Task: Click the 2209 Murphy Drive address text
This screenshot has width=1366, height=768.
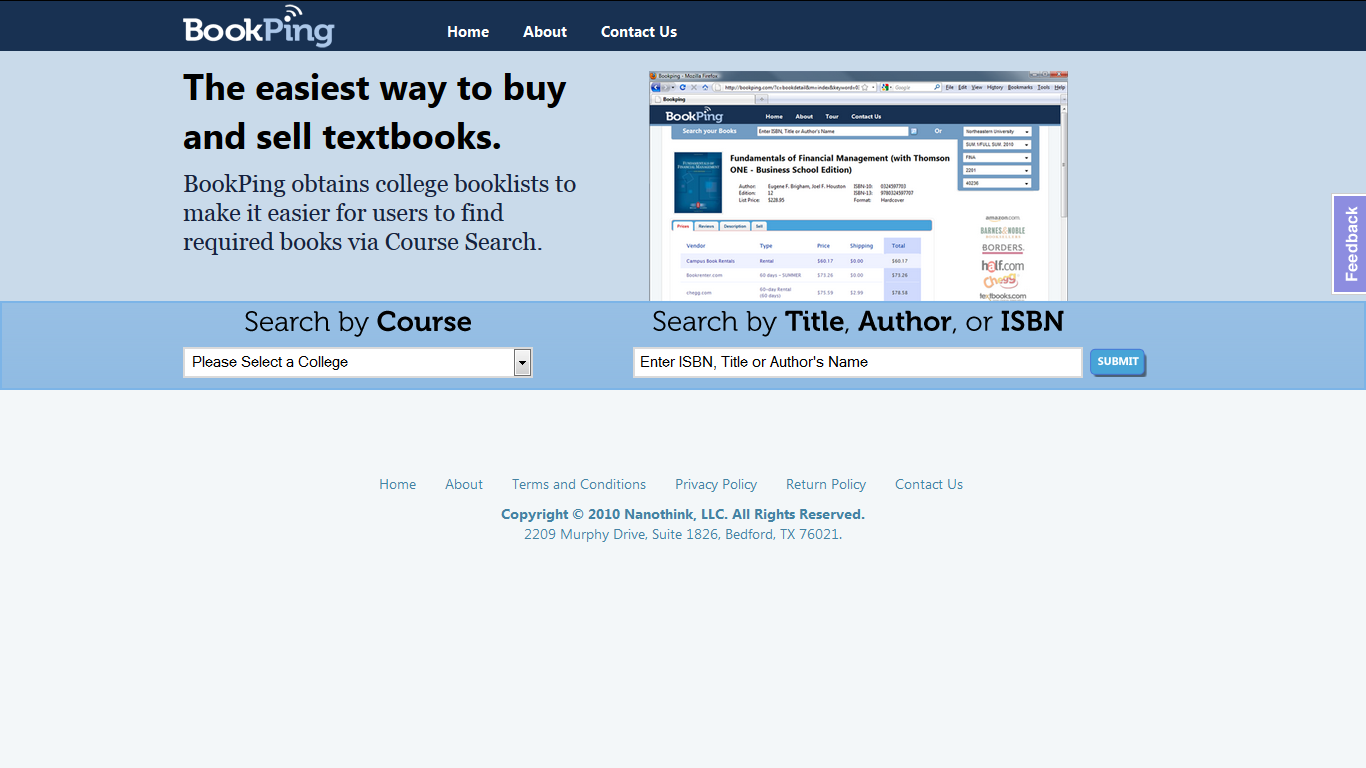Action: click(x=683, y=534)
